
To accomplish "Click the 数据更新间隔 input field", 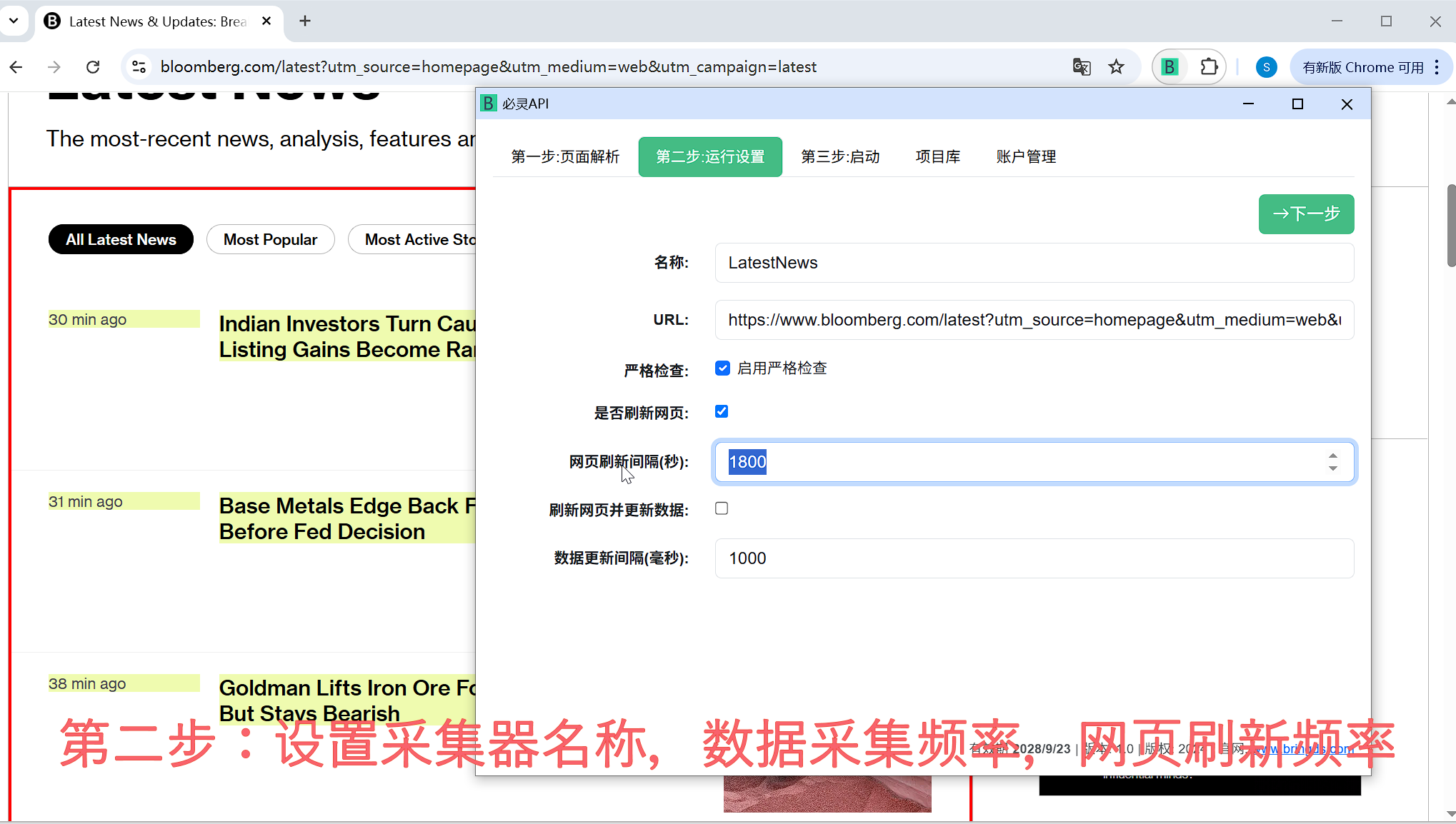I will pos(1033,558).
